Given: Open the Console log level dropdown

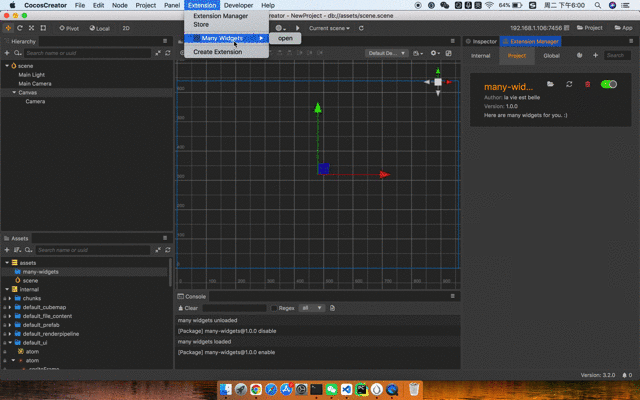Looking at the screenshot, I should tap(311, 308).
